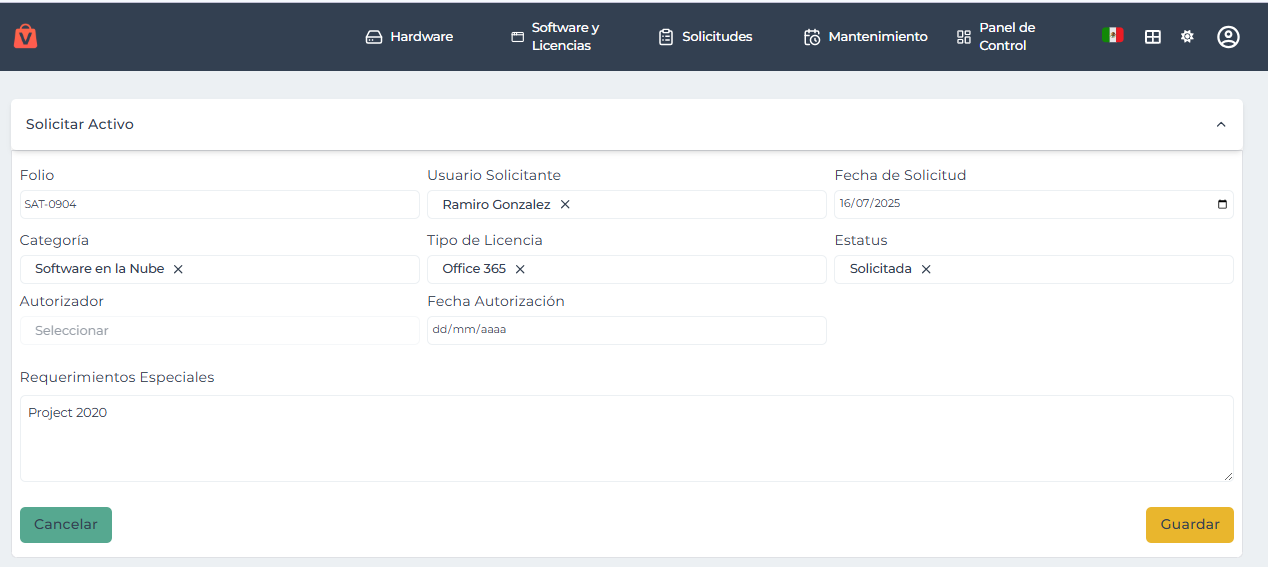
Task: Go to the Solicitudes menu
Action: coord(705,37)
